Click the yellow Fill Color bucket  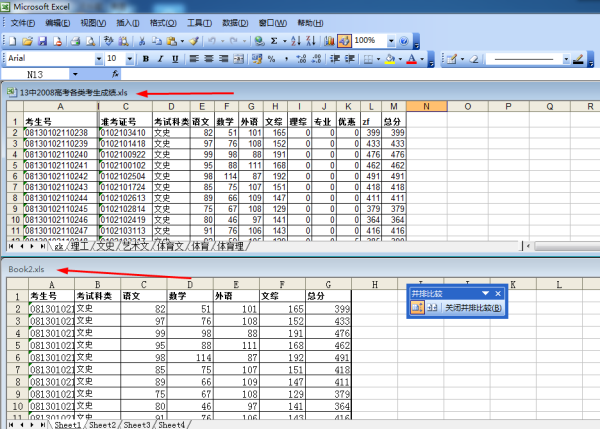tap(390, 59)
